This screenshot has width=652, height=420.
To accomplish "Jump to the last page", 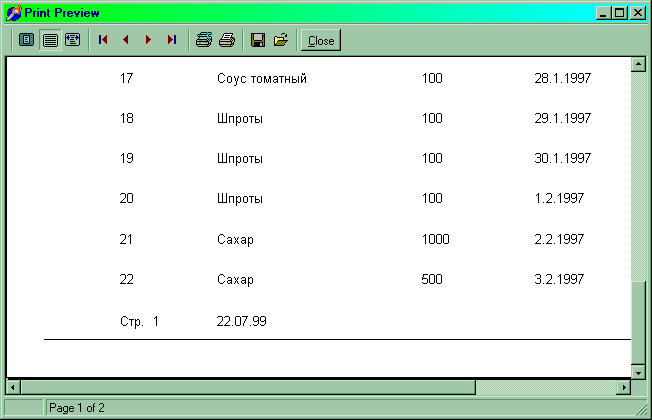I will pyautogui.click(x=171, y=40).
